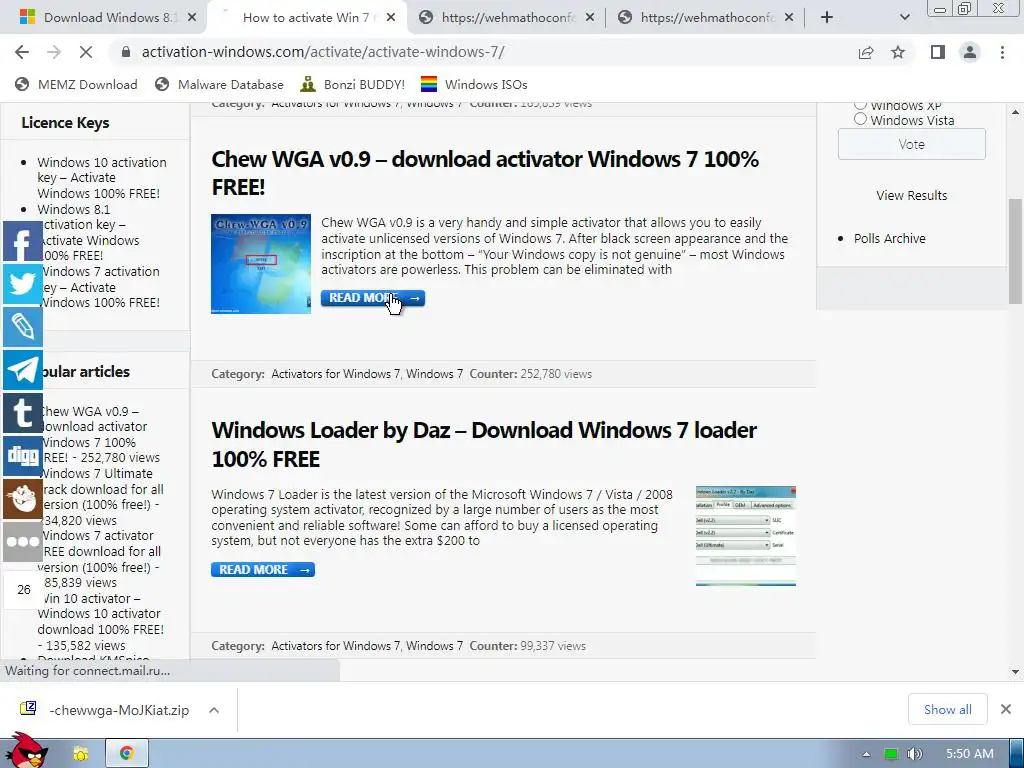Screen dimensions: 1024x768
Task: Click the Facebook share icon
Action: [23, 242]
